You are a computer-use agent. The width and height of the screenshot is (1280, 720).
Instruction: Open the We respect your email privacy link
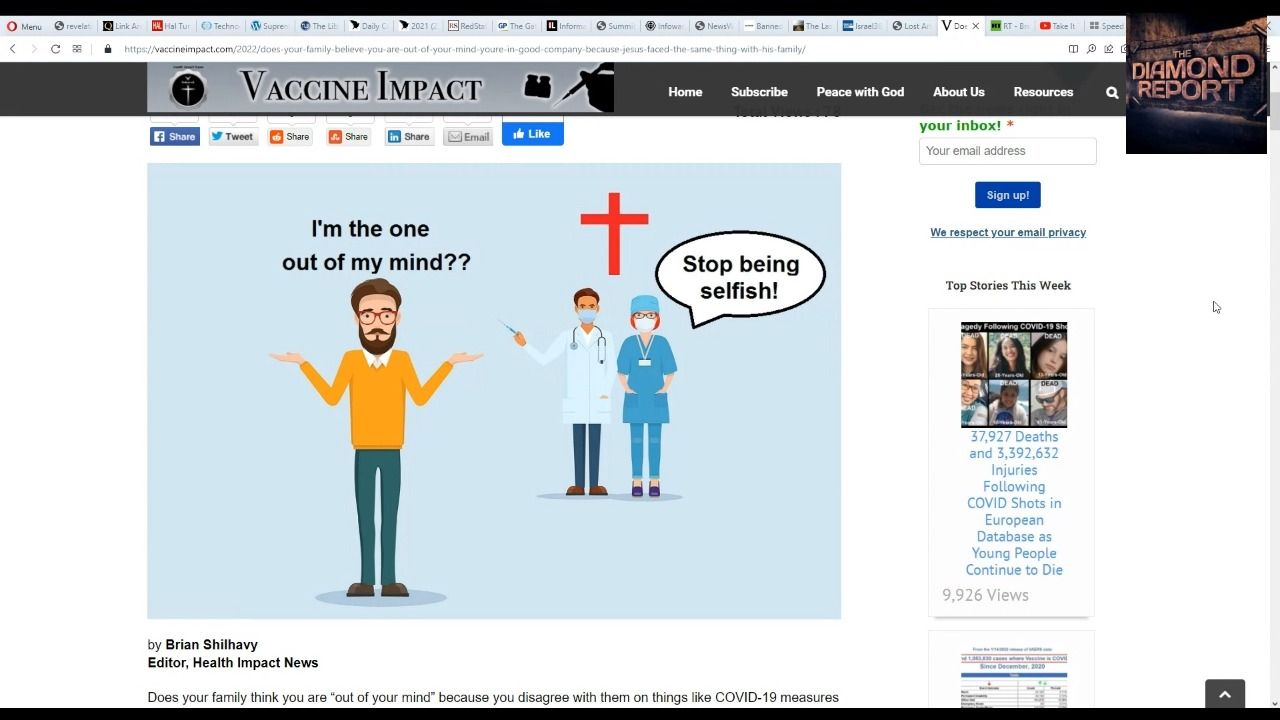1007,232
